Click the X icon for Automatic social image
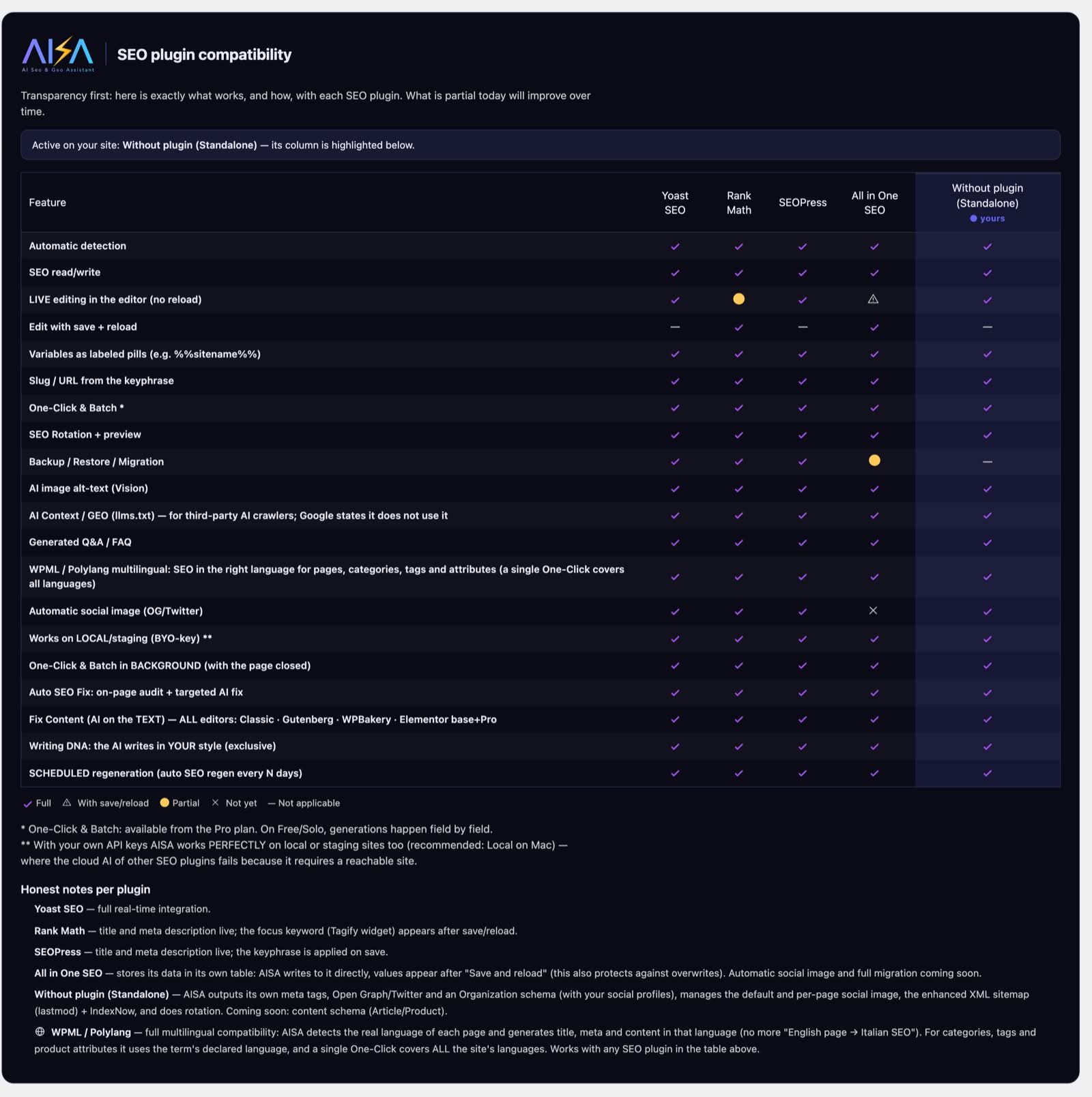This screenshot has width=1092, height=1097. [x=873, y=611]
